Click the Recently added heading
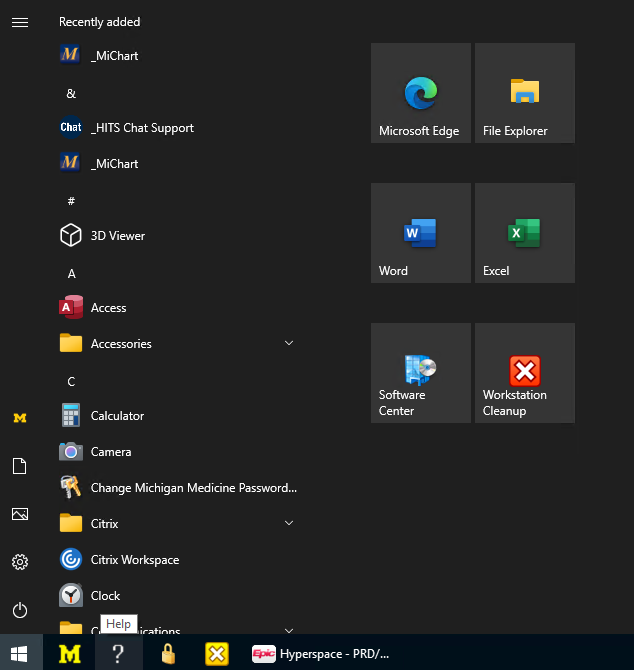 (100, 22)
